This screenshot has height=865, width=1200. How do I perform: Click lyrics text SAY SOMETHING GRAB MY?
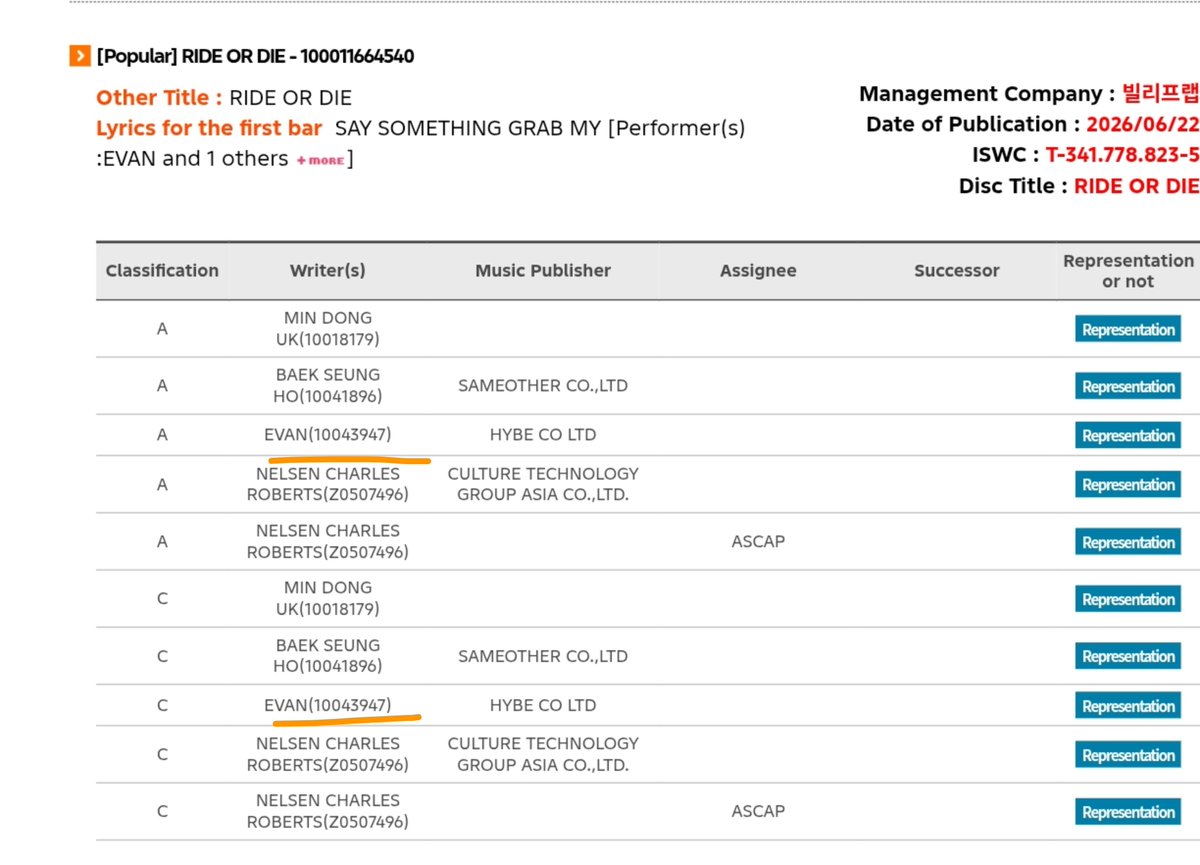tap(469, 128)
